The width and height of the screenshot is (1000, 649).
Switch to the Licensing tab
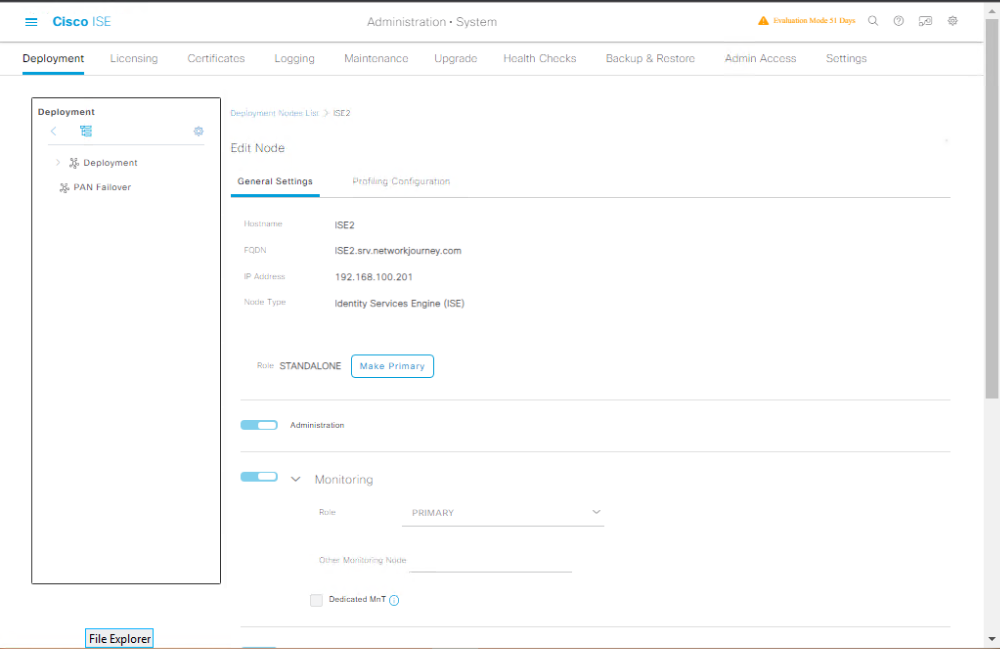[x=134, y=58]
